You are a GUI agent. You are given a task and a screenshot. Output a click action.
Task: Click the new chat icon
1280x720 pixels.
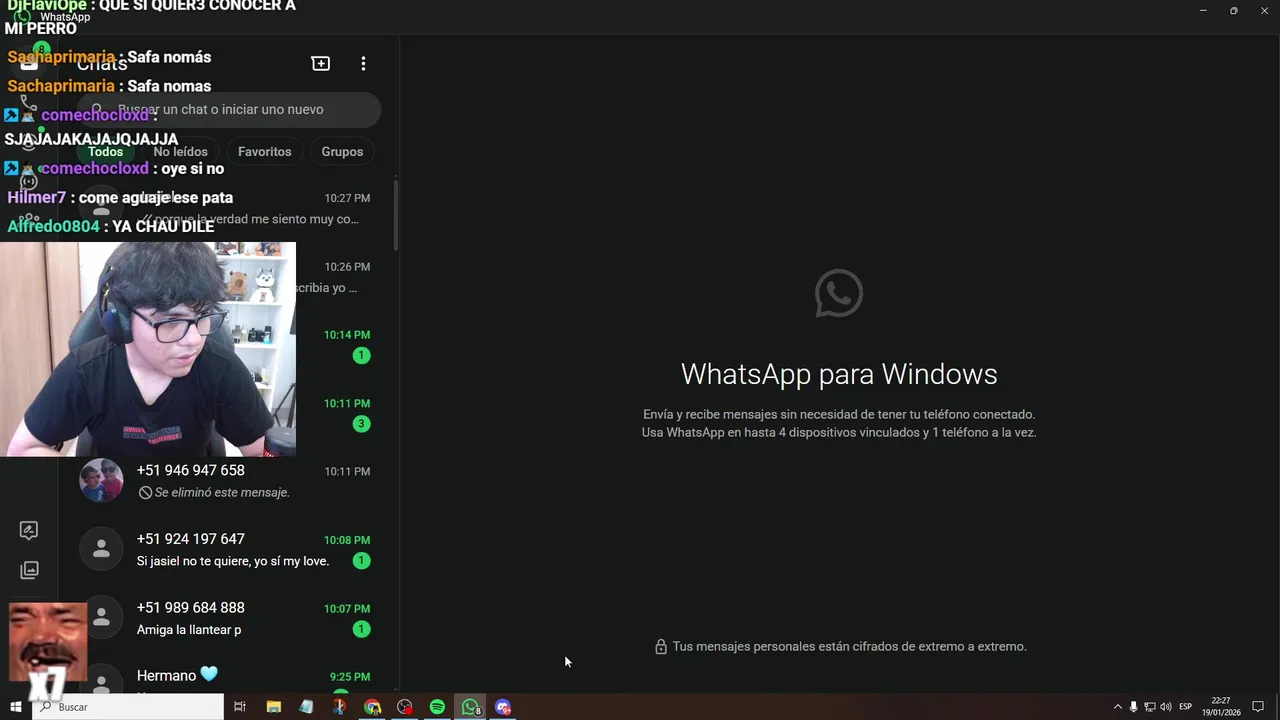[x=321, y=63]
